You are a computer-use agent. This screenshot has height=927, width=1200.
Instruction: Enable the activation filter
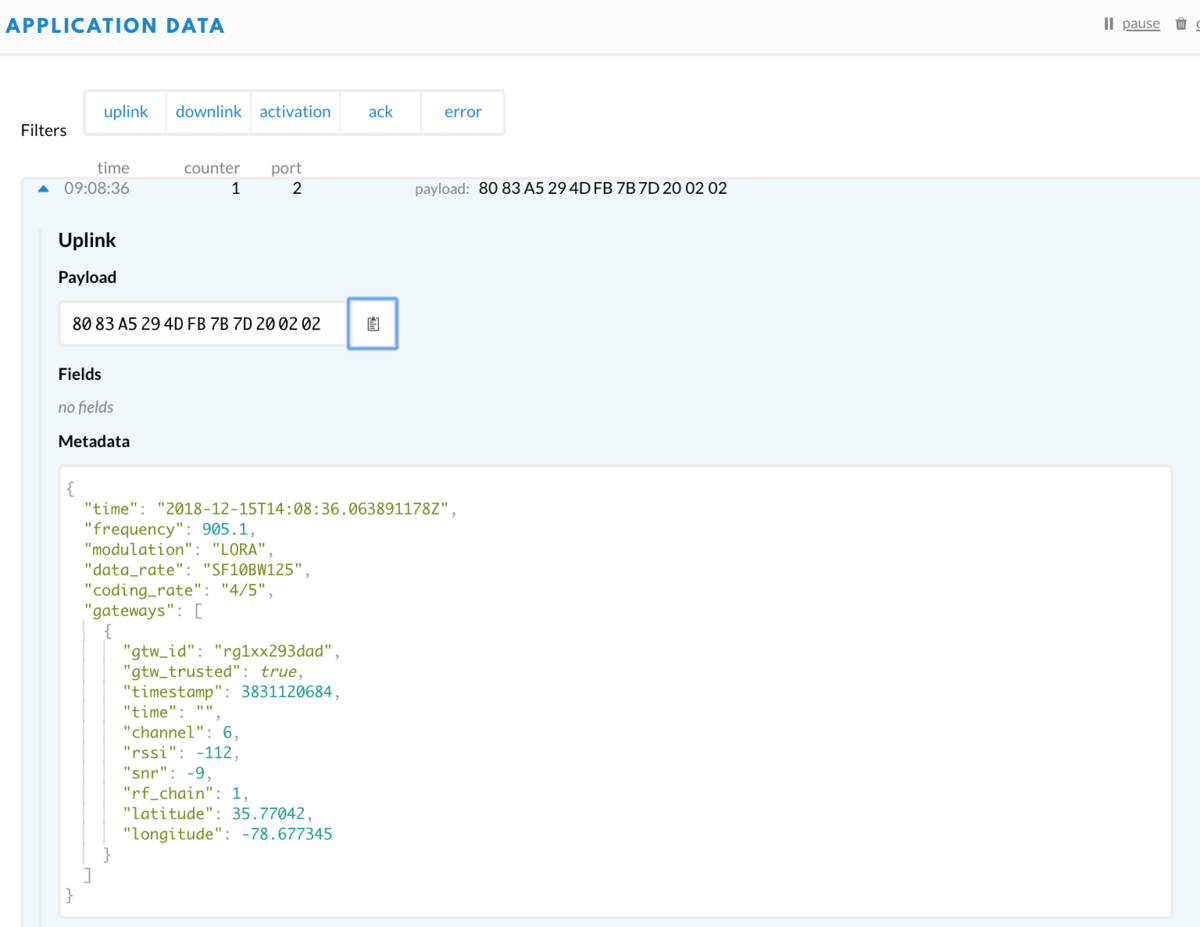295,112
